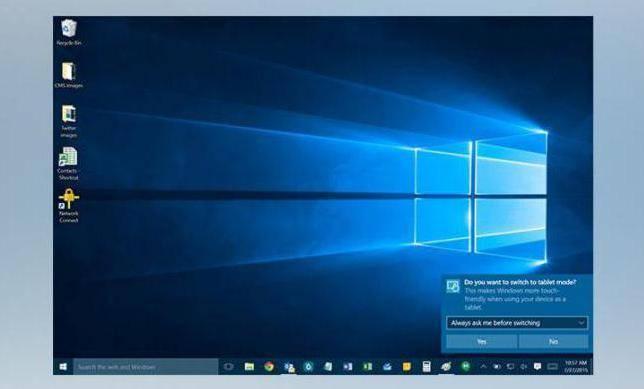Open the Action Center notification icon
Viewport: 644px width, 389px height.
537,366
